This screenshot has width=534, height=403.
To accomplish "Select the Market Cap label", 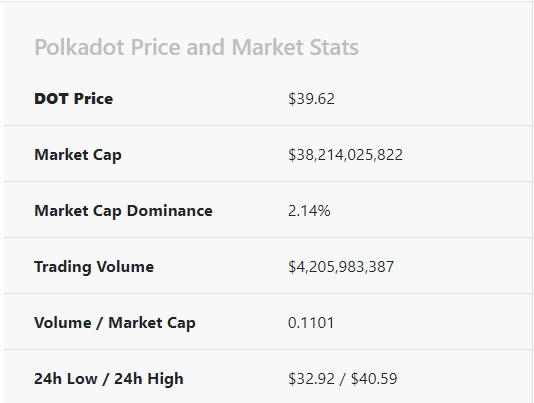I will [78, 155].
